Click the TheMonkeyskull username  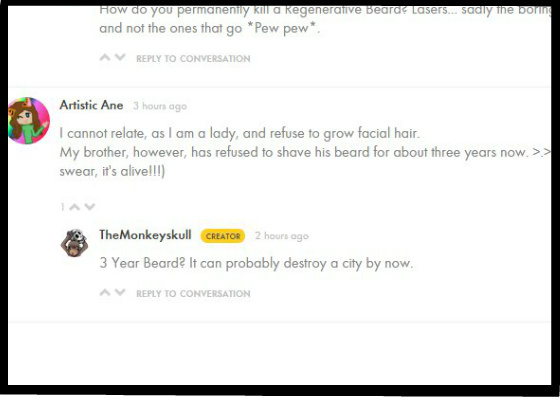click(145, 235)
